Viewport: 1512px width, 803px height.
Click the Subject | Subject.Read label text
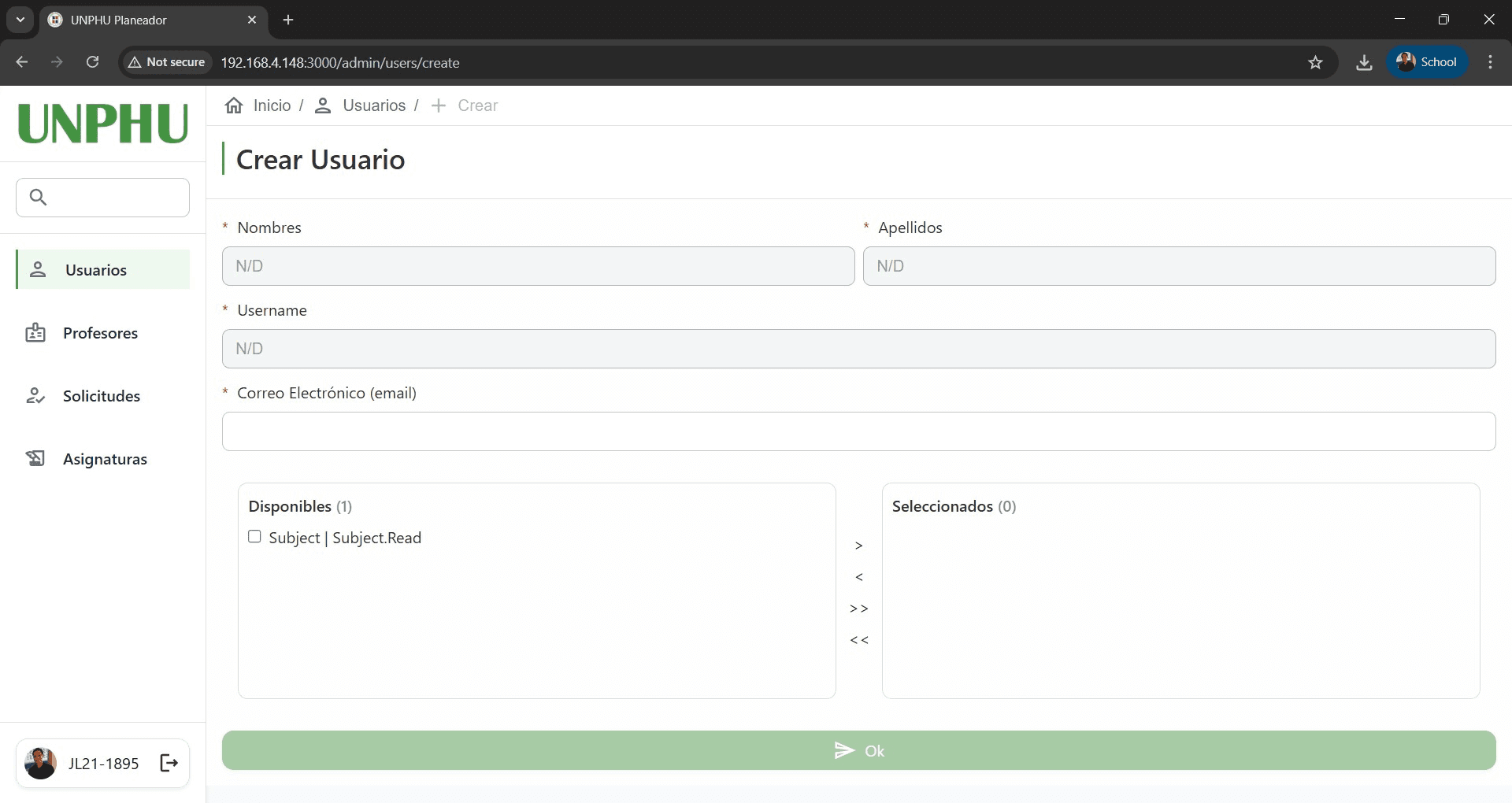345,538
